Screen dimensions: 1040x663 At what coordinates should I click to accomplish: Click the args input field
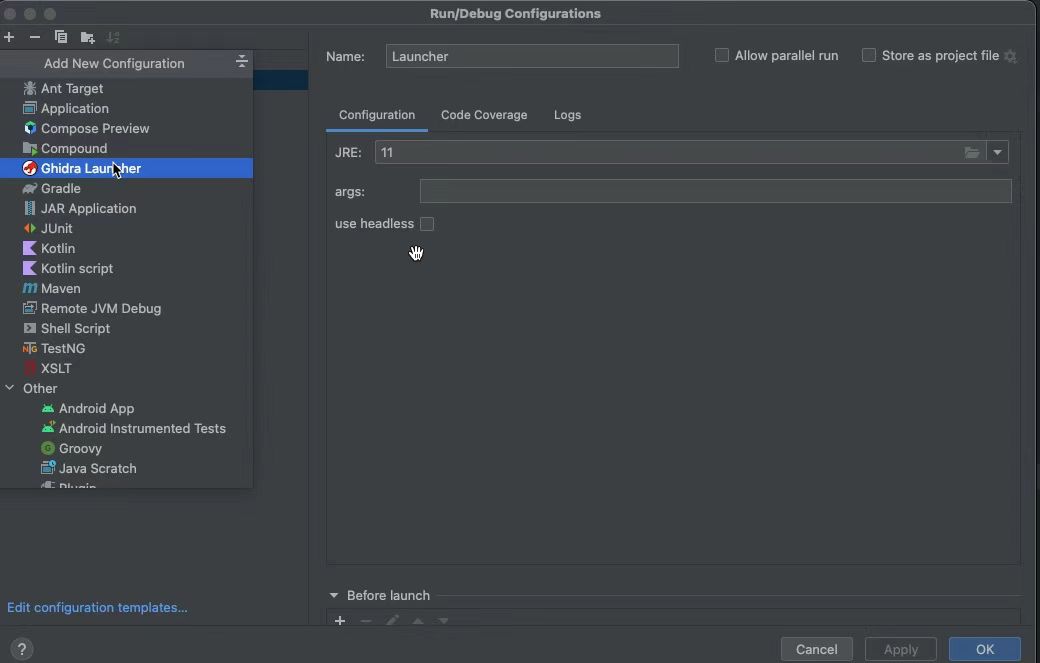coord(715,191)
